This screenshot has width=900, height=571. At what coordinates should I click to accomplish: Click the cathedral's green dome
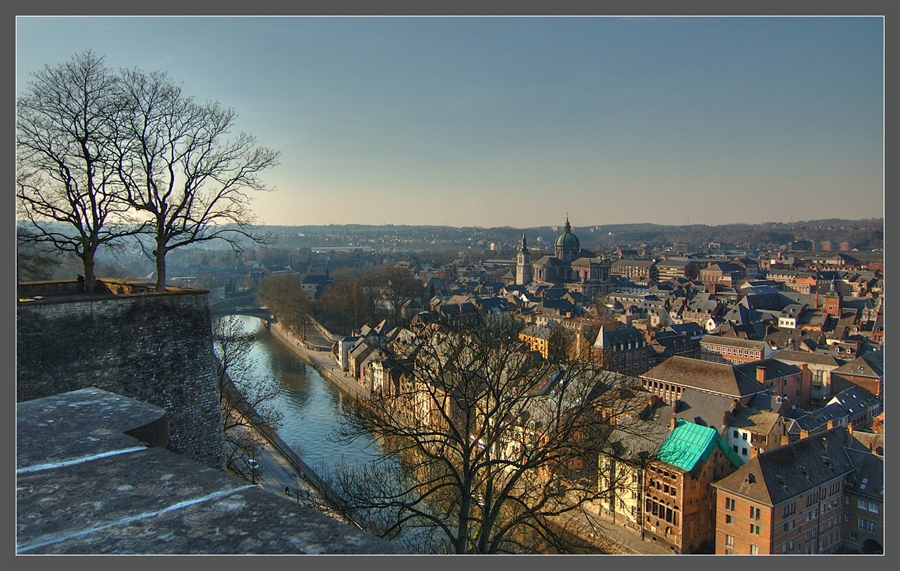[567, 239]
